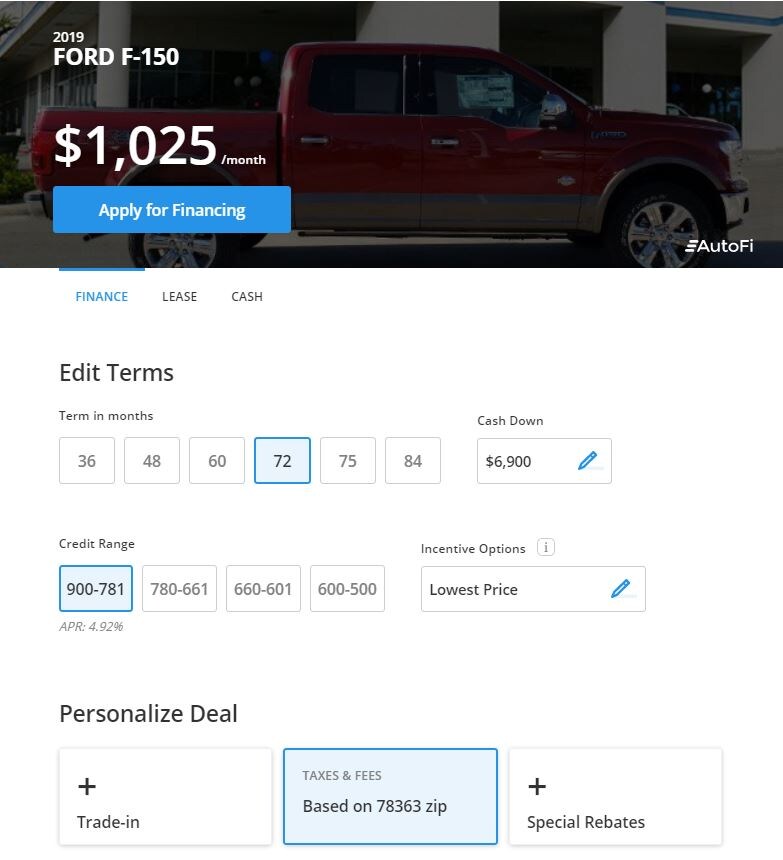The height and width of the screenshot is (860, 783).
Task: Open Incentive Options info icon
Action: click(546, 547)
